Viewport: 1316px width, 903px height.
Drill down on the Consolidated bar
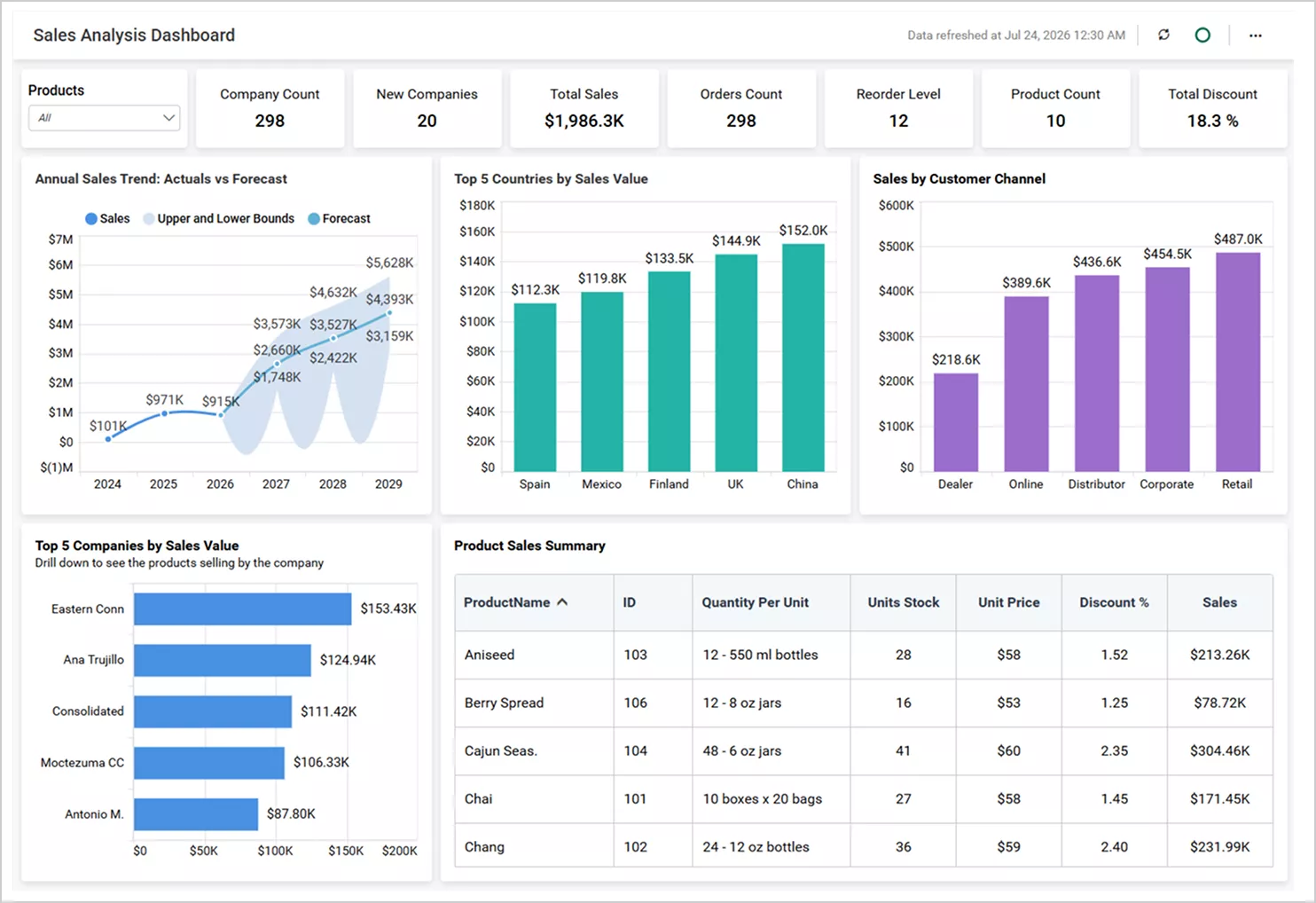[x=213, y=711]
